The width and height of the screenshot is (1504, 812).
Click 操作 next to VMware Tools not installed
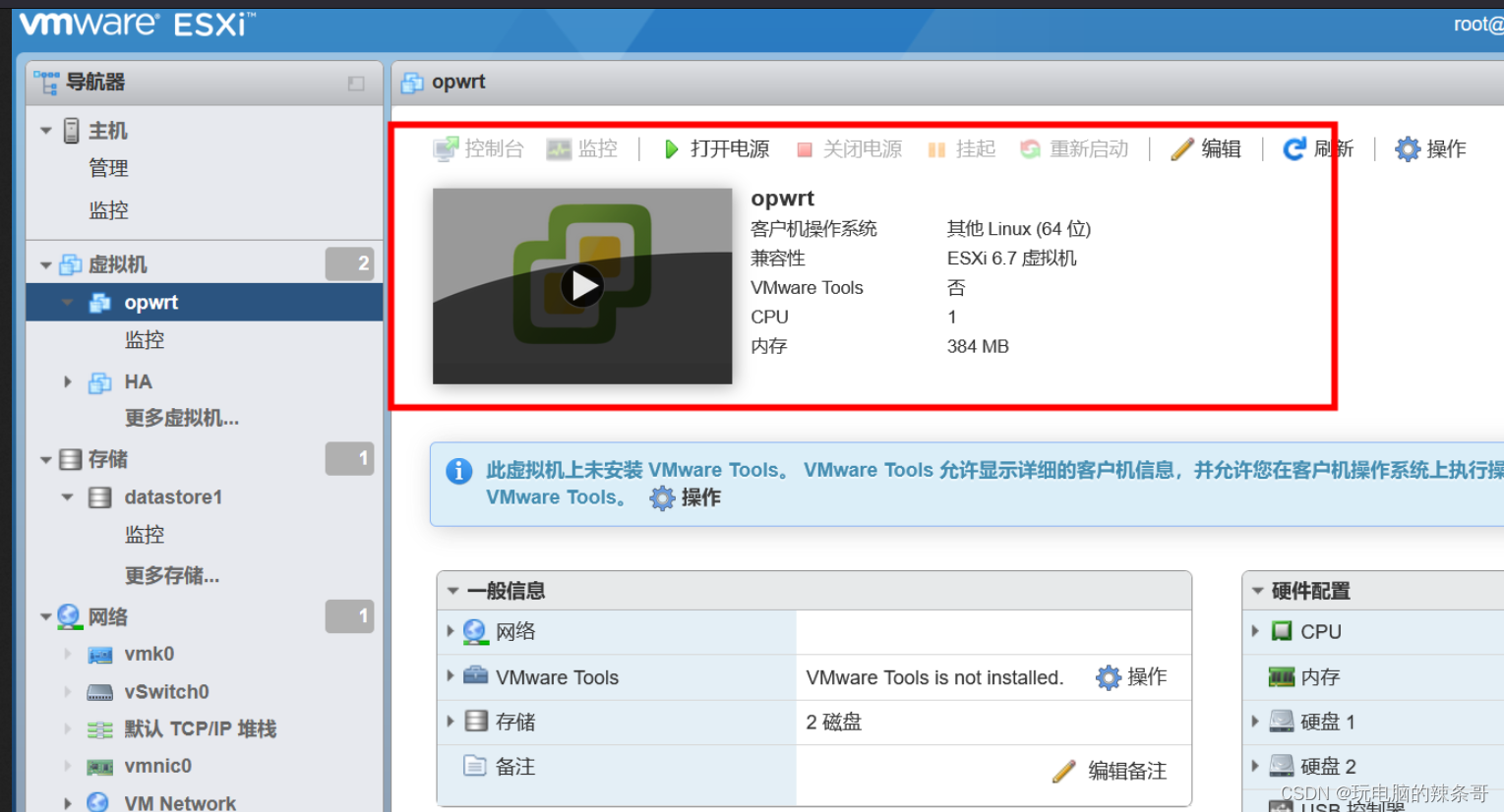(1131, 677)
